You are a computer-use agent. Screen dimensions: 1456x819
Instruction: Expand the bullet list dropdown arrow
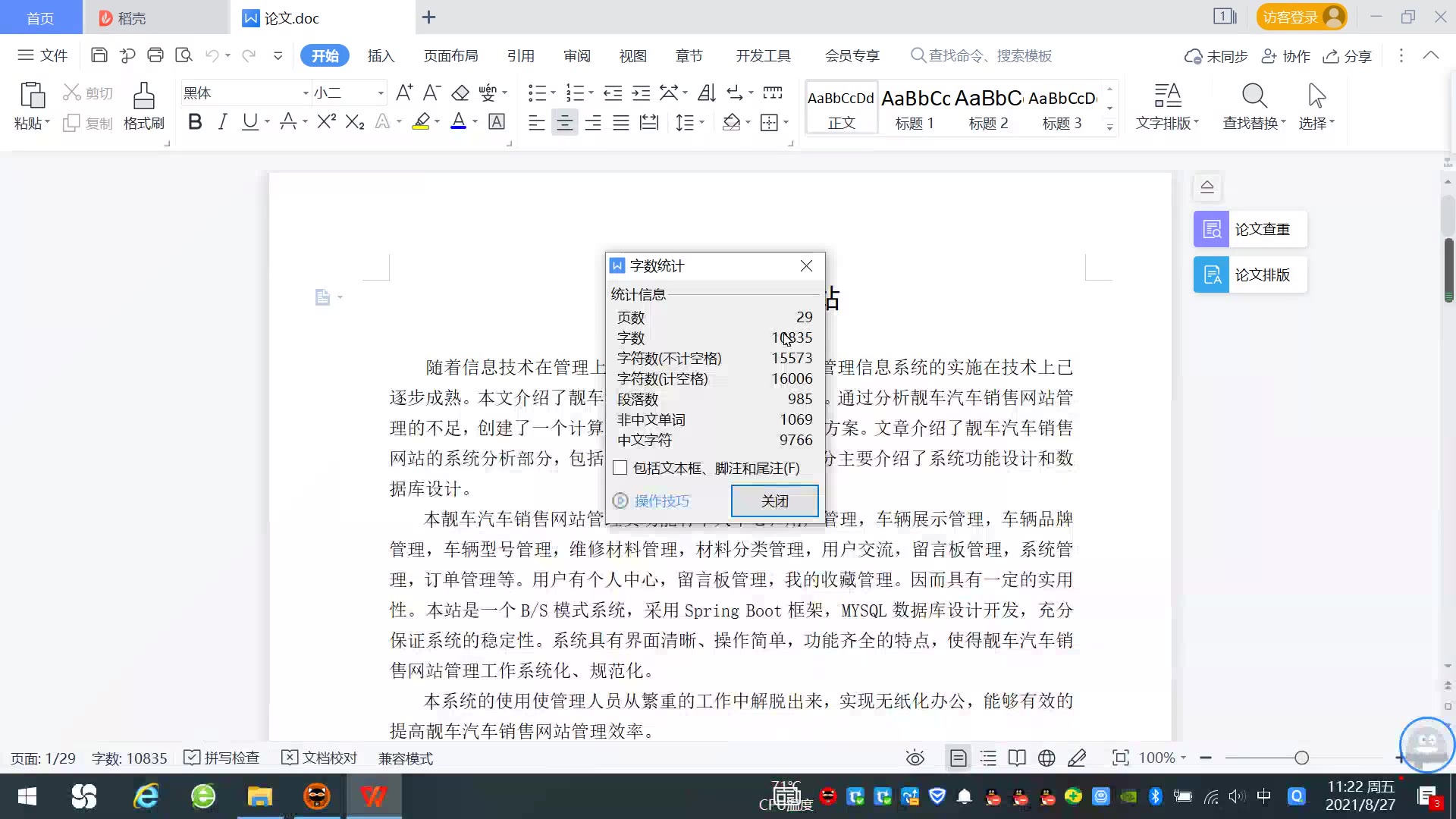(x=553, y=93)
